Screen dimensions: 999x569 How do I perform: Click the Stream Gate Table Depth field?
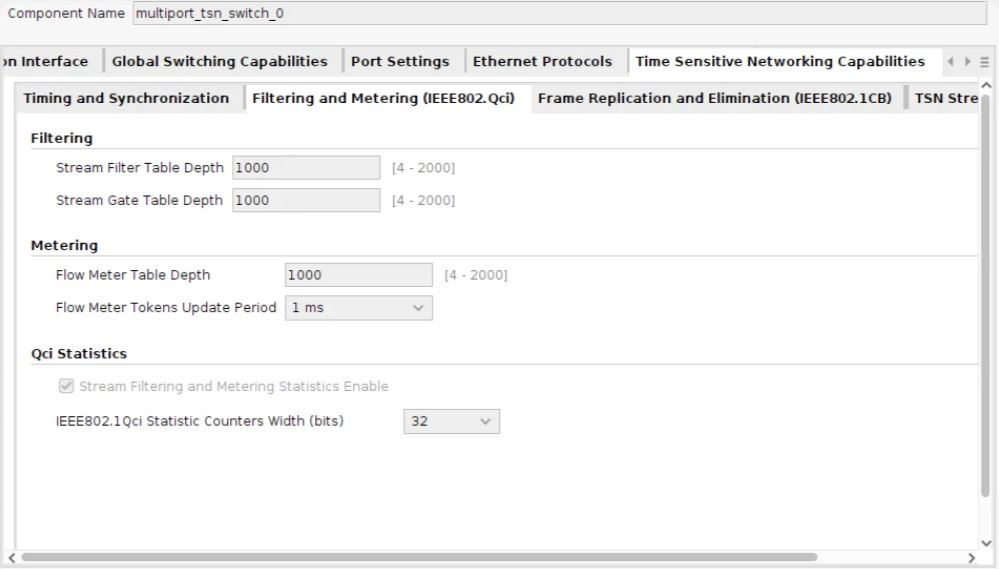click(306, 200)
